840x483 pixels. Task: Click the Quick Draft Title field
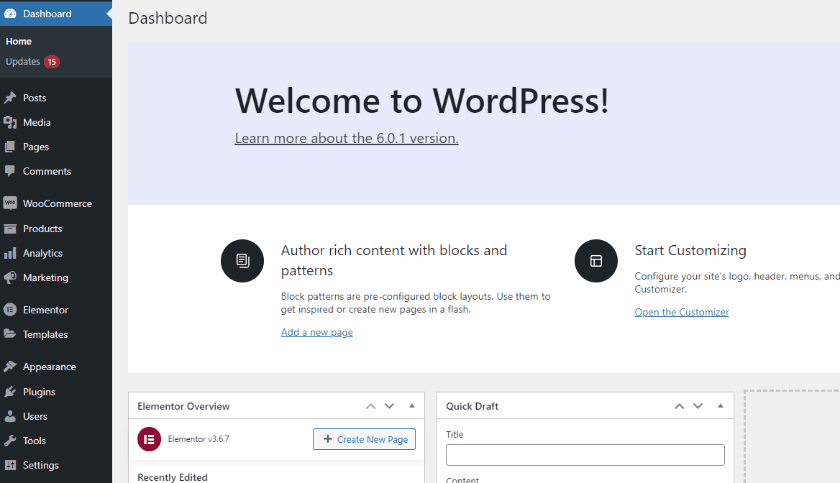(585, 455)
